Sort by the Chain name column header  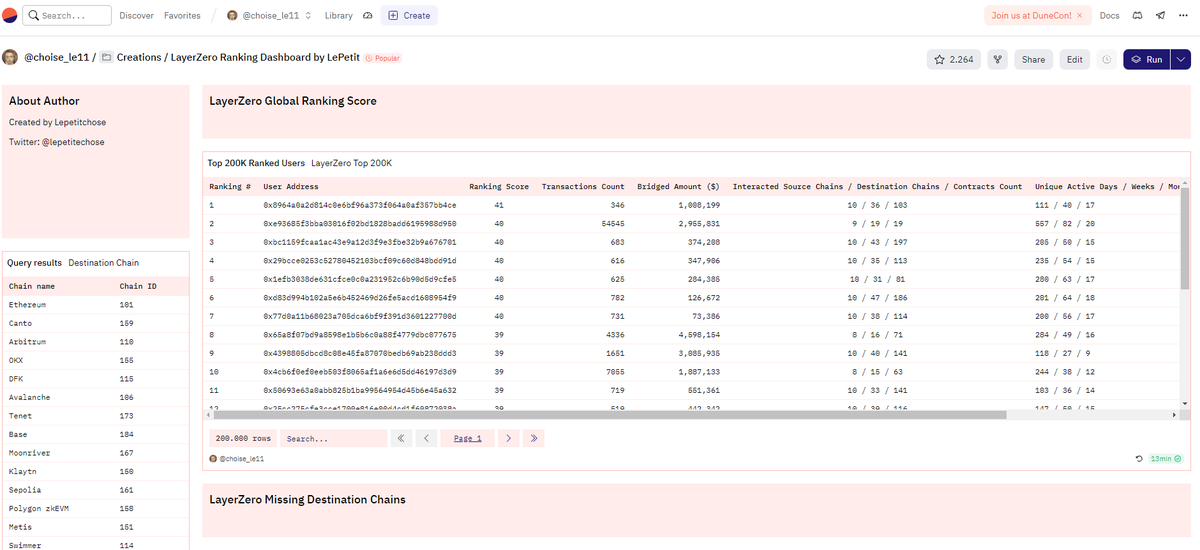(32, 286)
